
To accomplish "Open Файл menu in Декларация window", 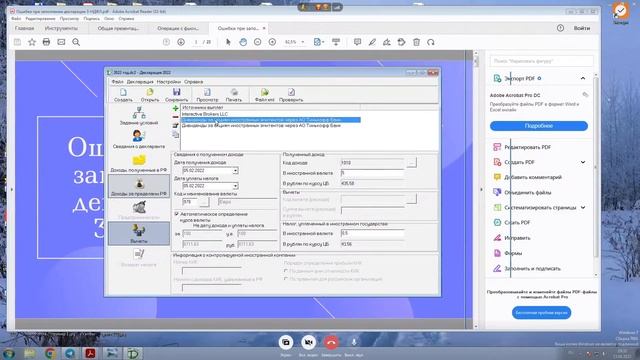I will pyautogui.click(x=118, y=82).
